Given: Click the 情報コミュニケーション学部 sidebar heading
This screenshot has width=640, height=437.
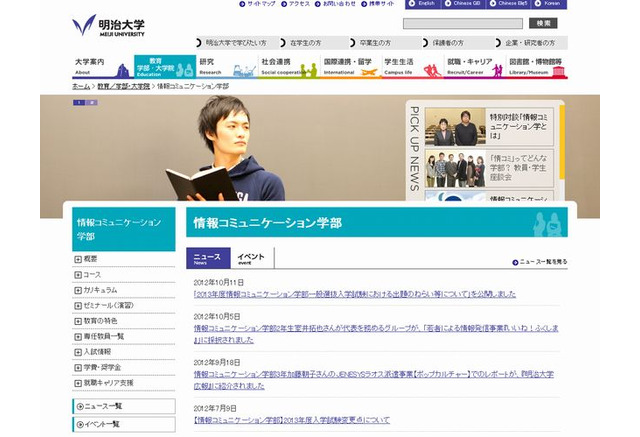Looking at the screenshot, I should pyautogui.click(x=124, y=229).
